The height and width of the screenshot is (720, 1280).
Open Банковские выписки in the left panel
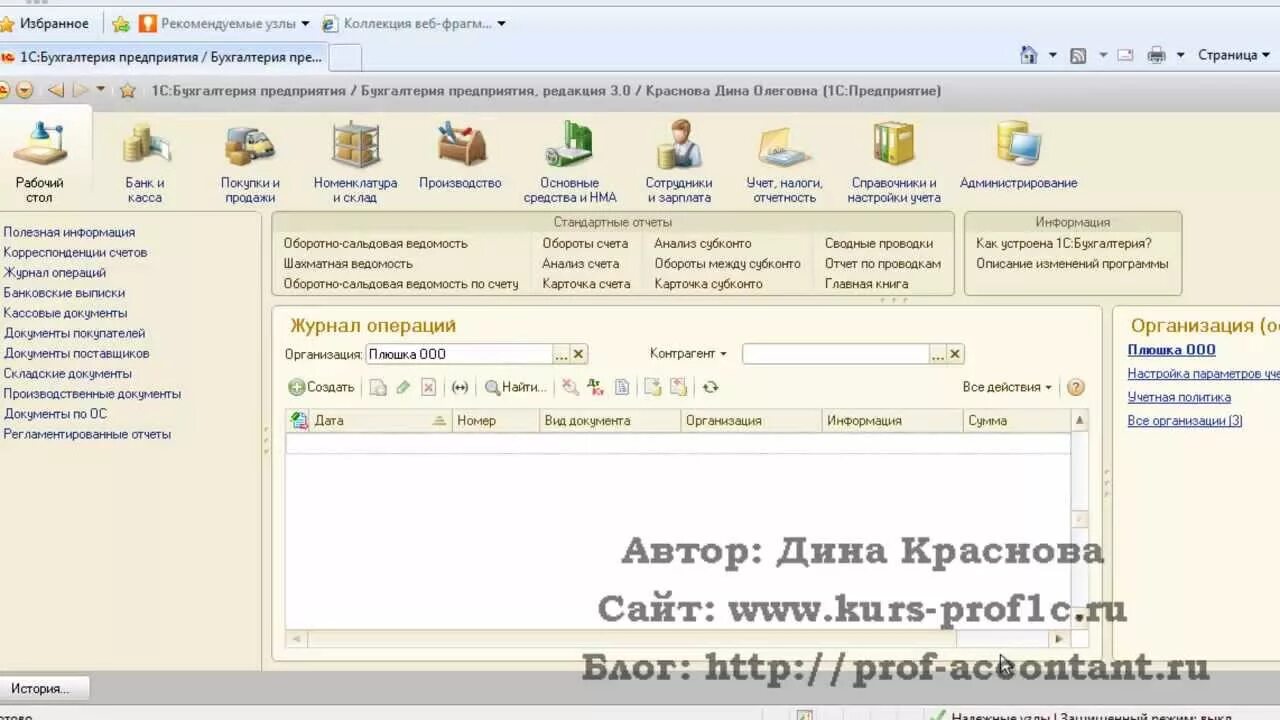64,293
